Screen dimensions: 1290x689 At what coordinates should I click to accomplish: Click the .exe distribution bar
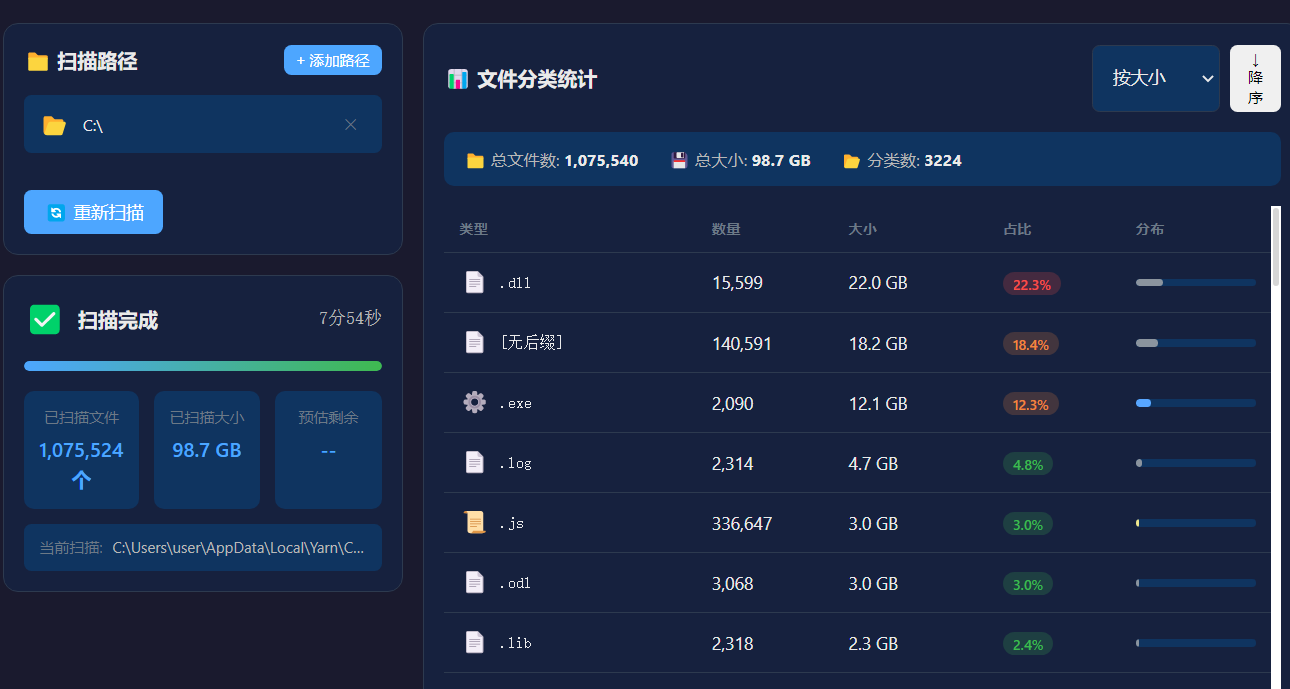1196,403
